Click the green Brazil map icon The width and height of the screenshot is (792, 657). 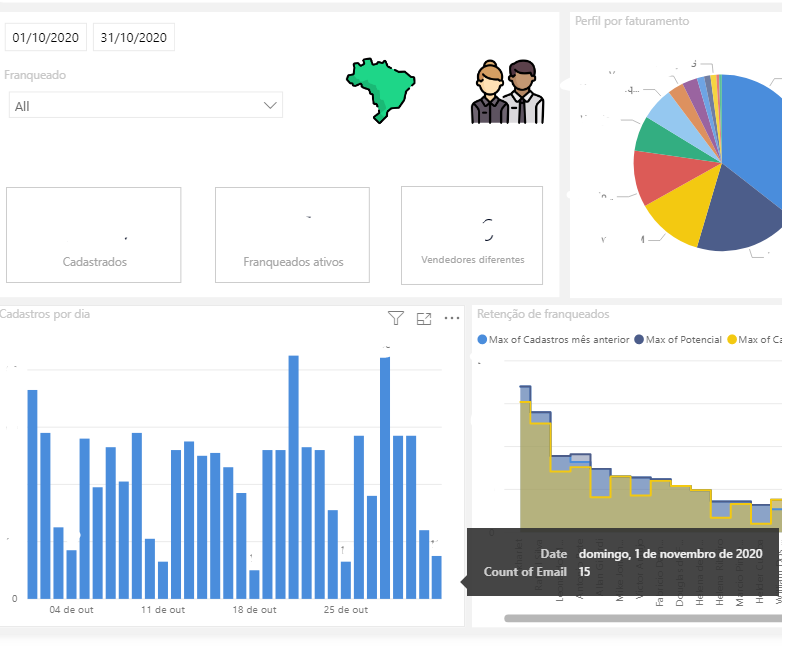point(381,90)
